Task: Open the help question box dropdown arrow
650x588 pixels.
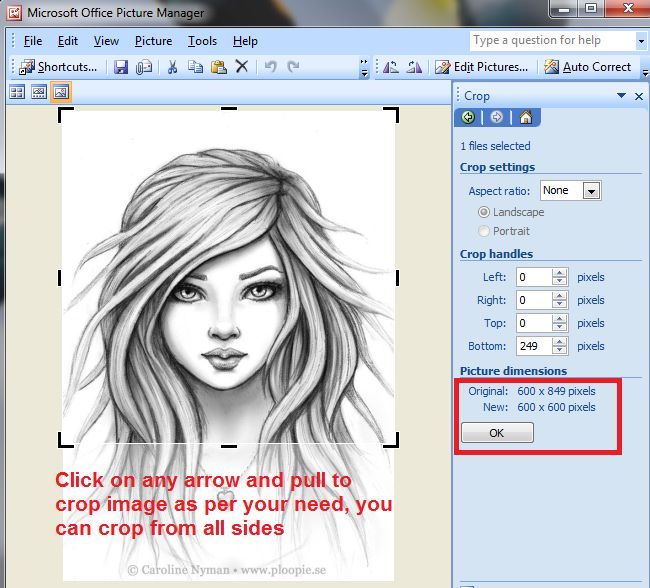Action: click(641, 41)
